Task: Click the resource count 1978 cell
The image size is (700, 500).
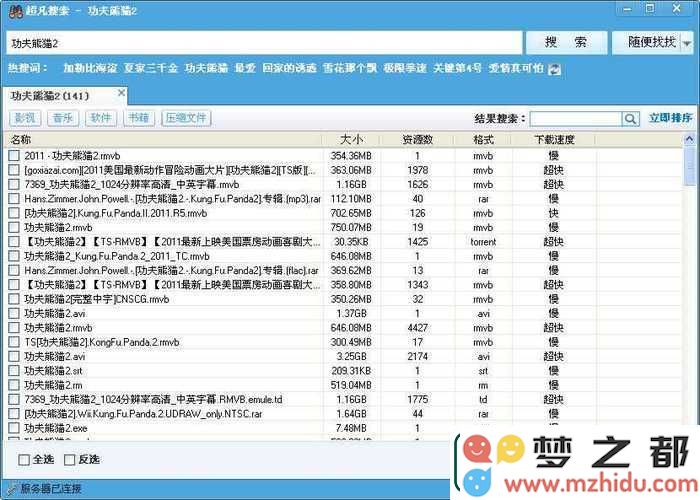Action: (x=417, y=170)
